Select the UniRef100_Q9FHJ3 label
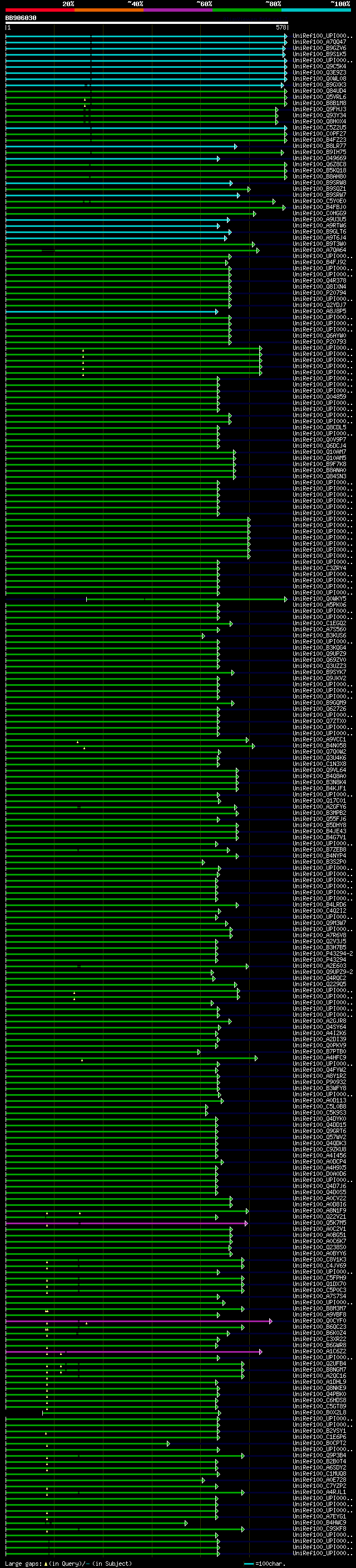 (319, 109)
